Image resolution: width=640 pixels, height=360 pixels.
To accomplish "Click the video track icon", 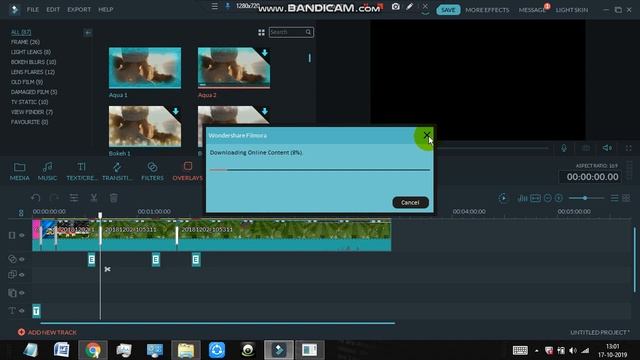I will (12, 235).
